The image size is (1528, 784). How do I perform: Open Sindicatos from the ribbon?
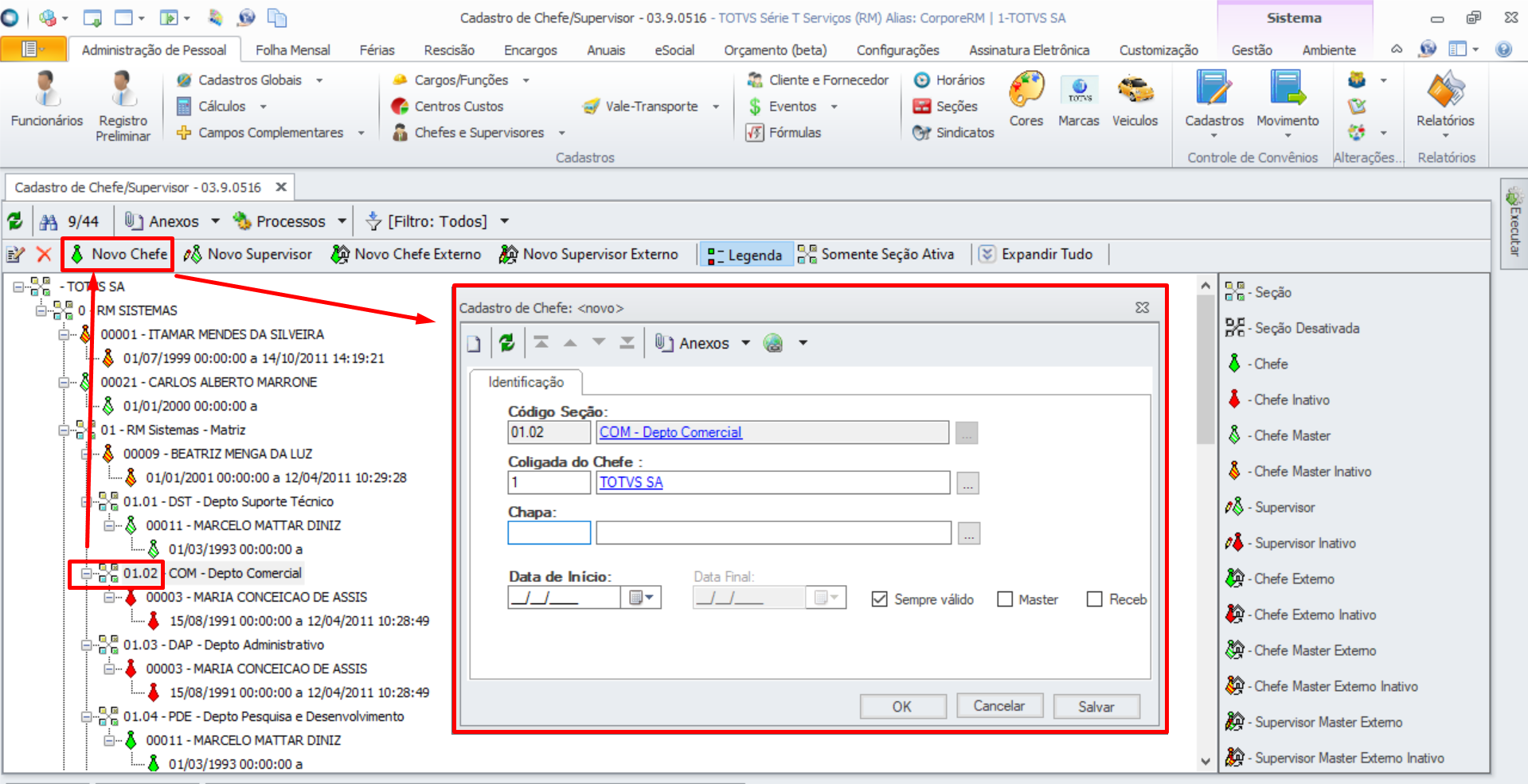point(954,132)
